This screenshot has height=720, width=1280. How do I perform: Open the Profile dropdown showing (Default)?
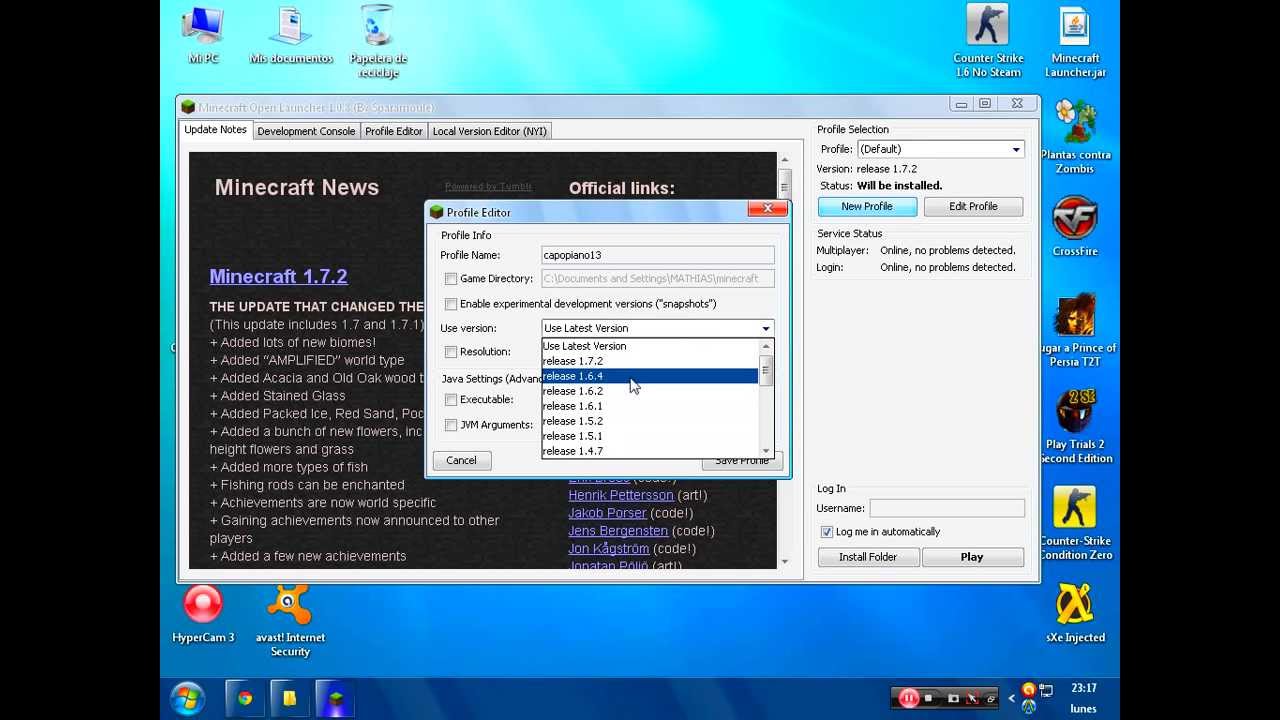(941, 149)
